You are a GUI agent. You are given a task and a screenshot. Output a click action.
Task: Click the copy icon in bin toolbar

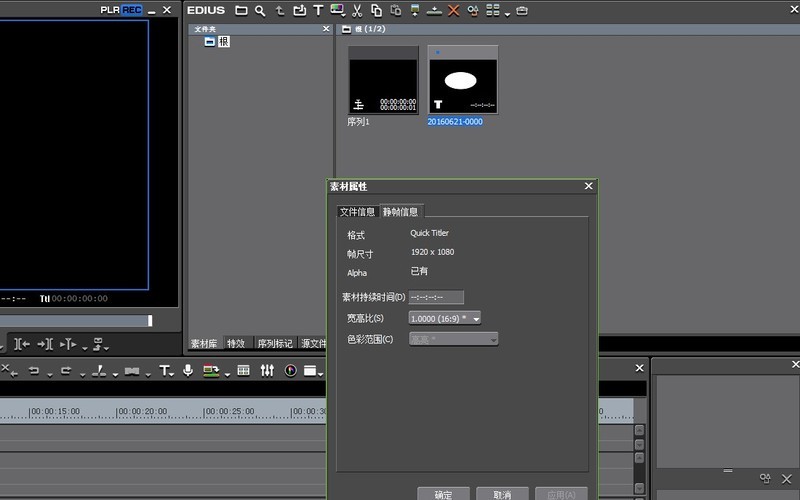(x=376, y=10)
